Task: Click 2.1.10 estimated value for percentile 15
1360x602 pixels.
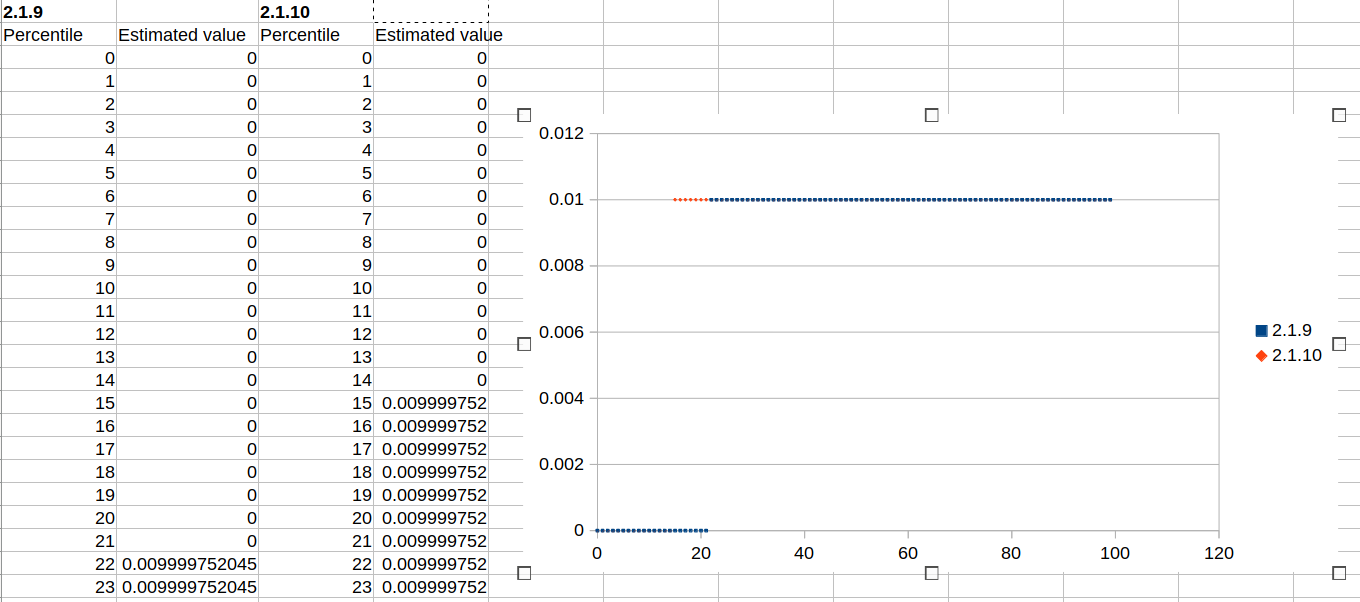Action: tap(431, 403)
